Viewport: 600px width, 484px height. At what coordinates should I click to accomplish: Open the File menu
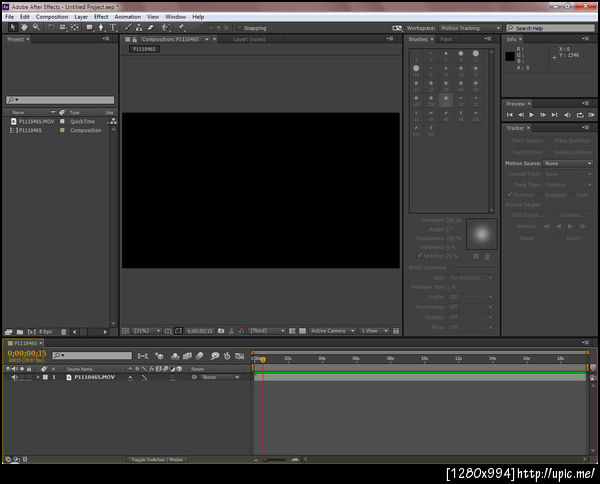coord(10,17)
